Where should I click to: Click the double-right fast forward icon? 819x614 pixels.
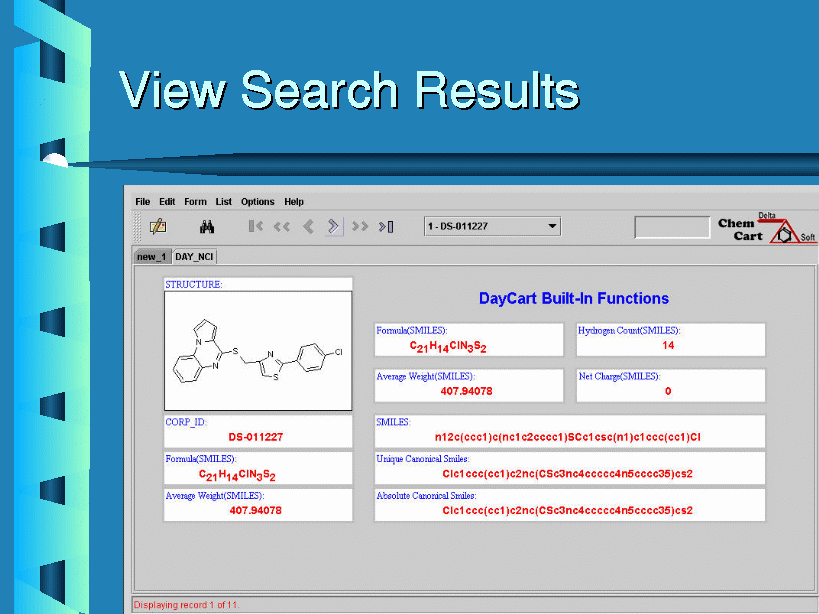click(360, 227)
